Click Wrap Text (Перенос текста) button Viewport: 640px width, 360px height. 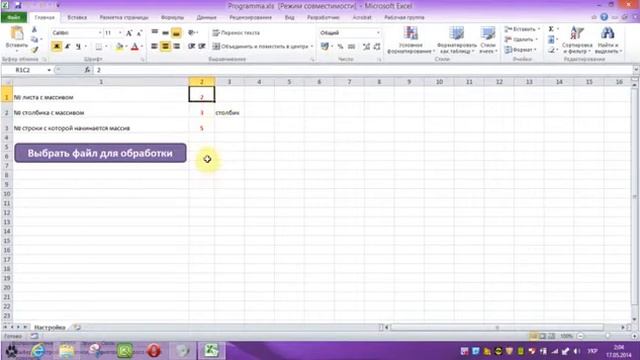point(236,33)
